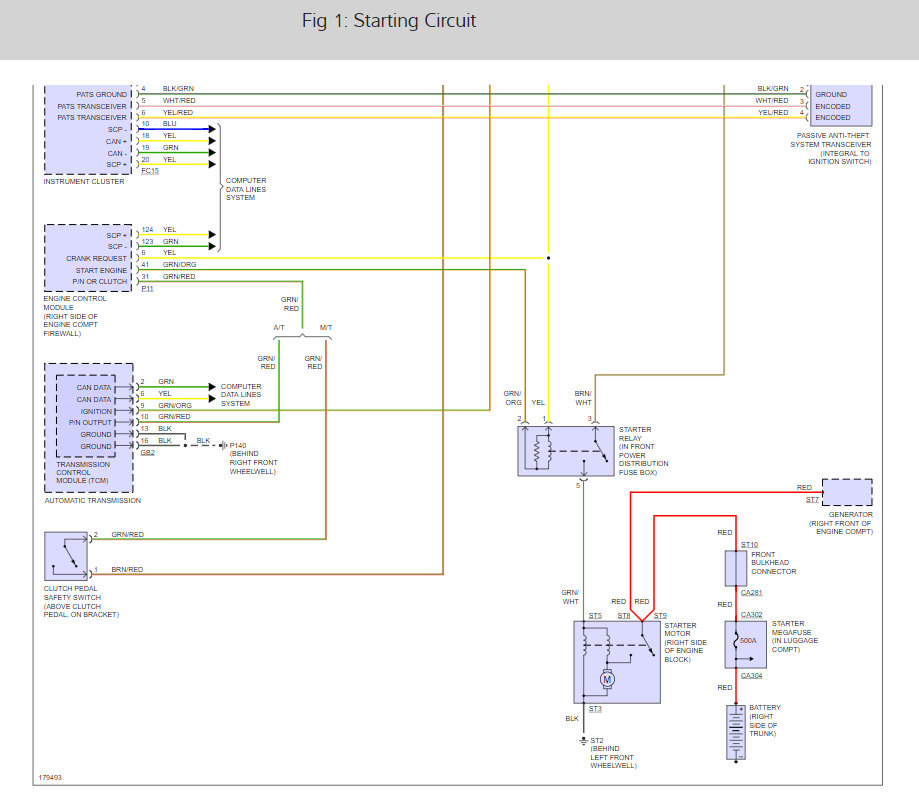This screenshot has height=805, width=919.
Task: Select the ST2 ground symbol
Action: pyautogui.click(x=583, y=741)
